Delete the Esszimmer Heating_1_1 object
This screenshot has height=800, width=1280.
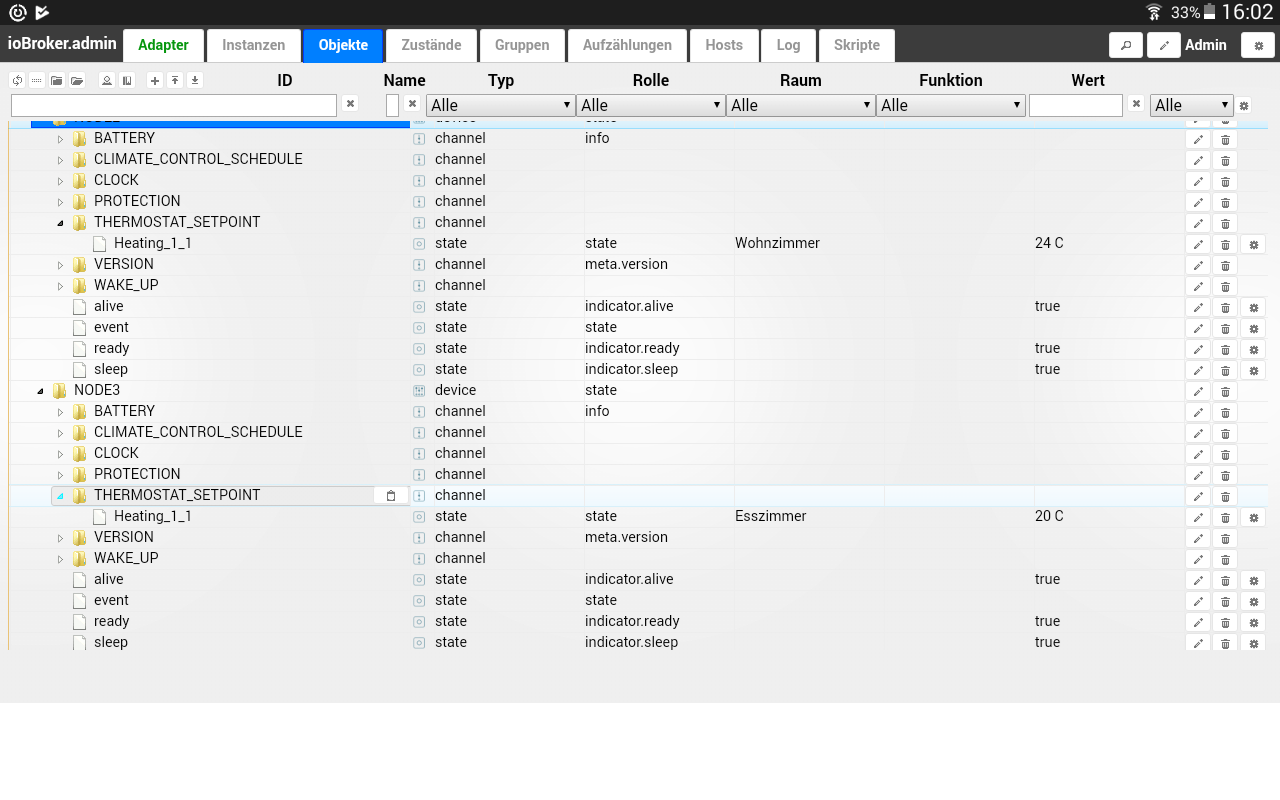[1225, 517]
